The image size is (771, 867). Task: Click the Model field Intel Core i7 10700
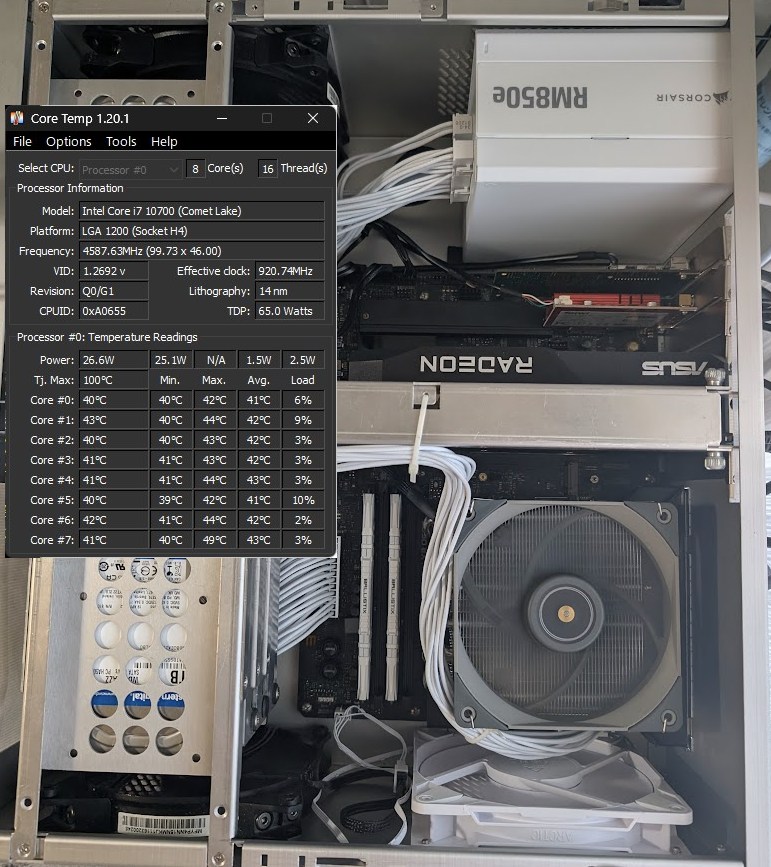click(x=201, y=211)
